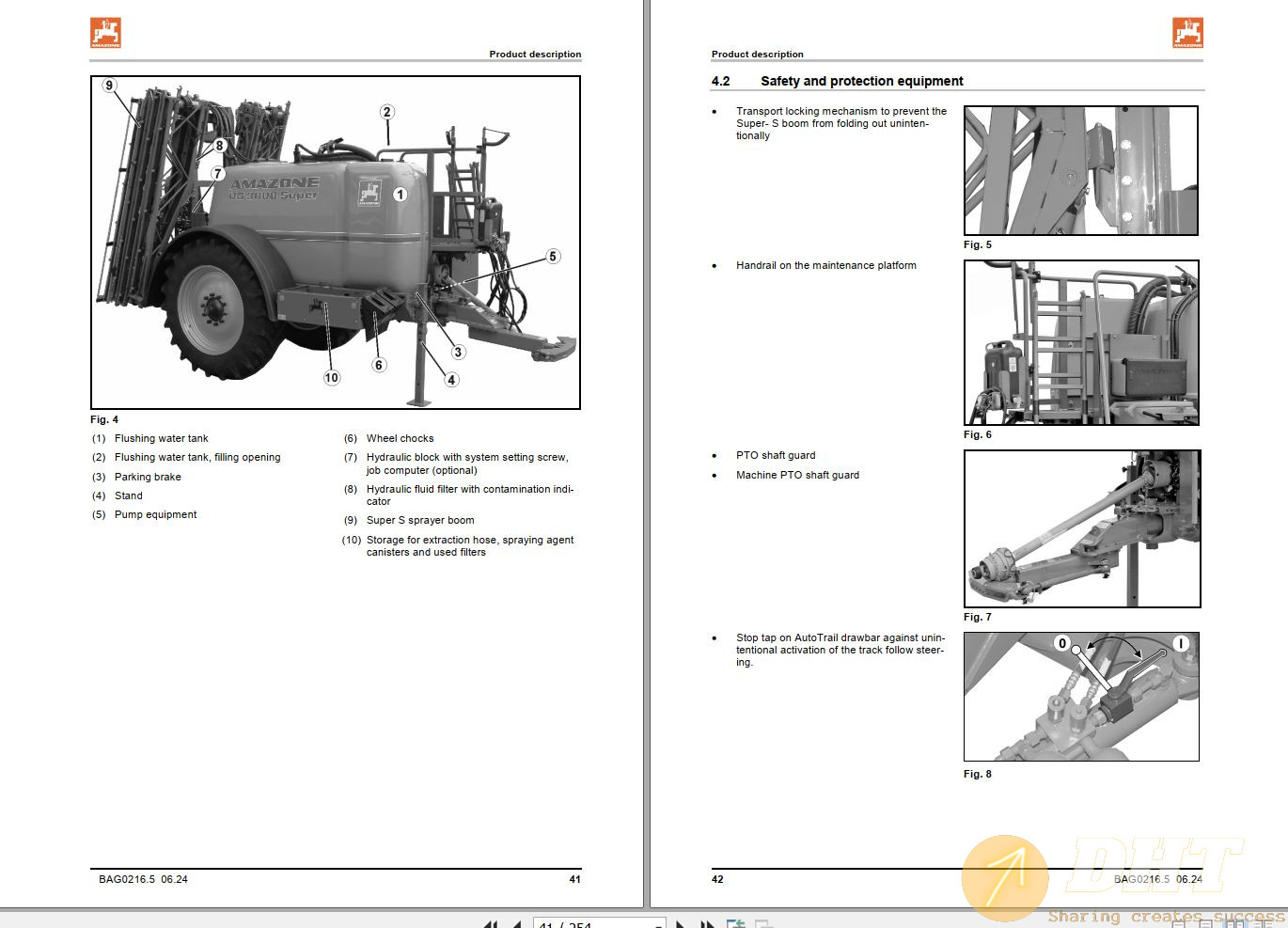Click the Fig. 7 PTO shaft image
The width and height of the screenshot is (1288, 928).
coord(1082,528)
